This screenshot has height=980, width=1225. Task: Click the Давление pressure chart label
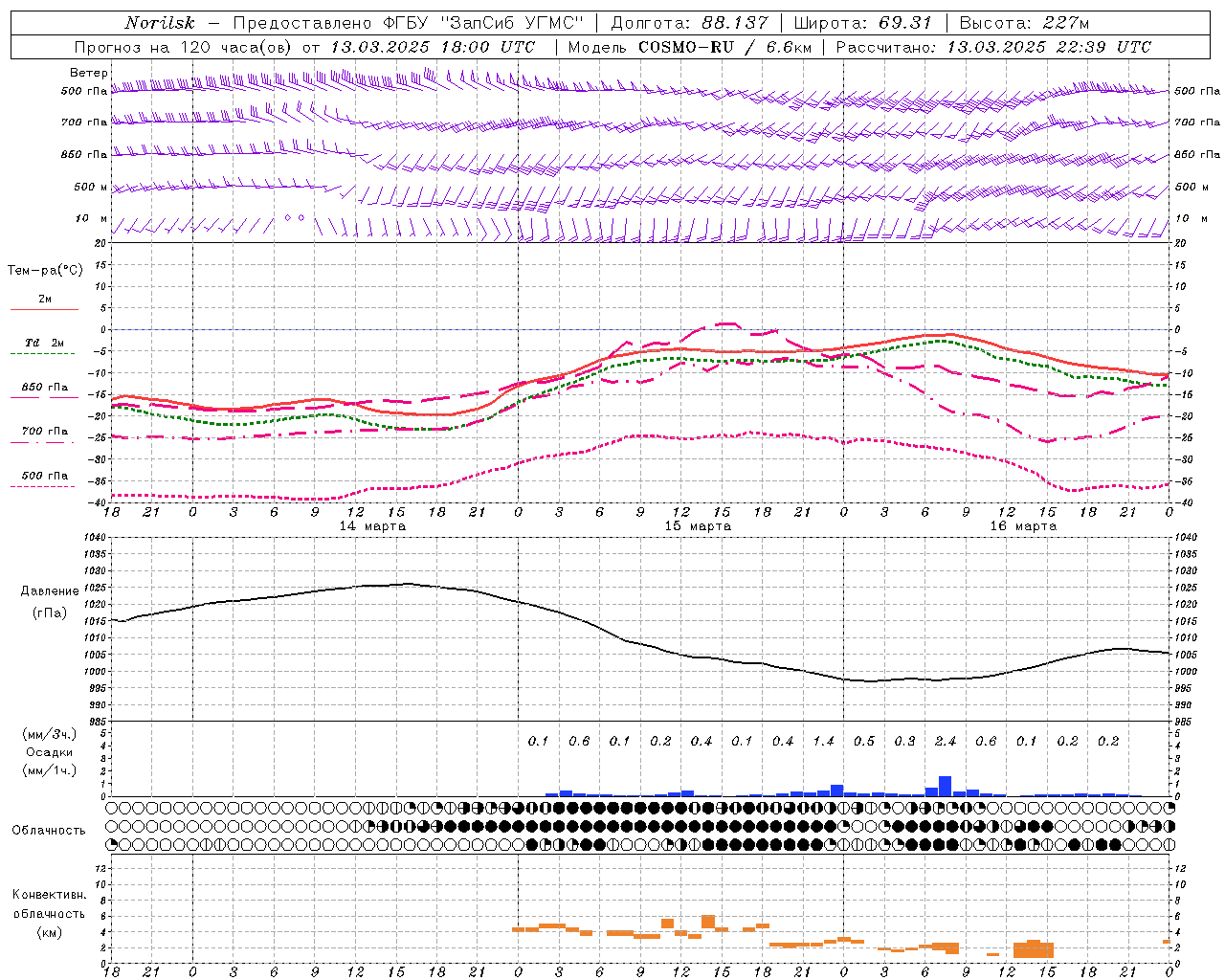click(50, 591)
